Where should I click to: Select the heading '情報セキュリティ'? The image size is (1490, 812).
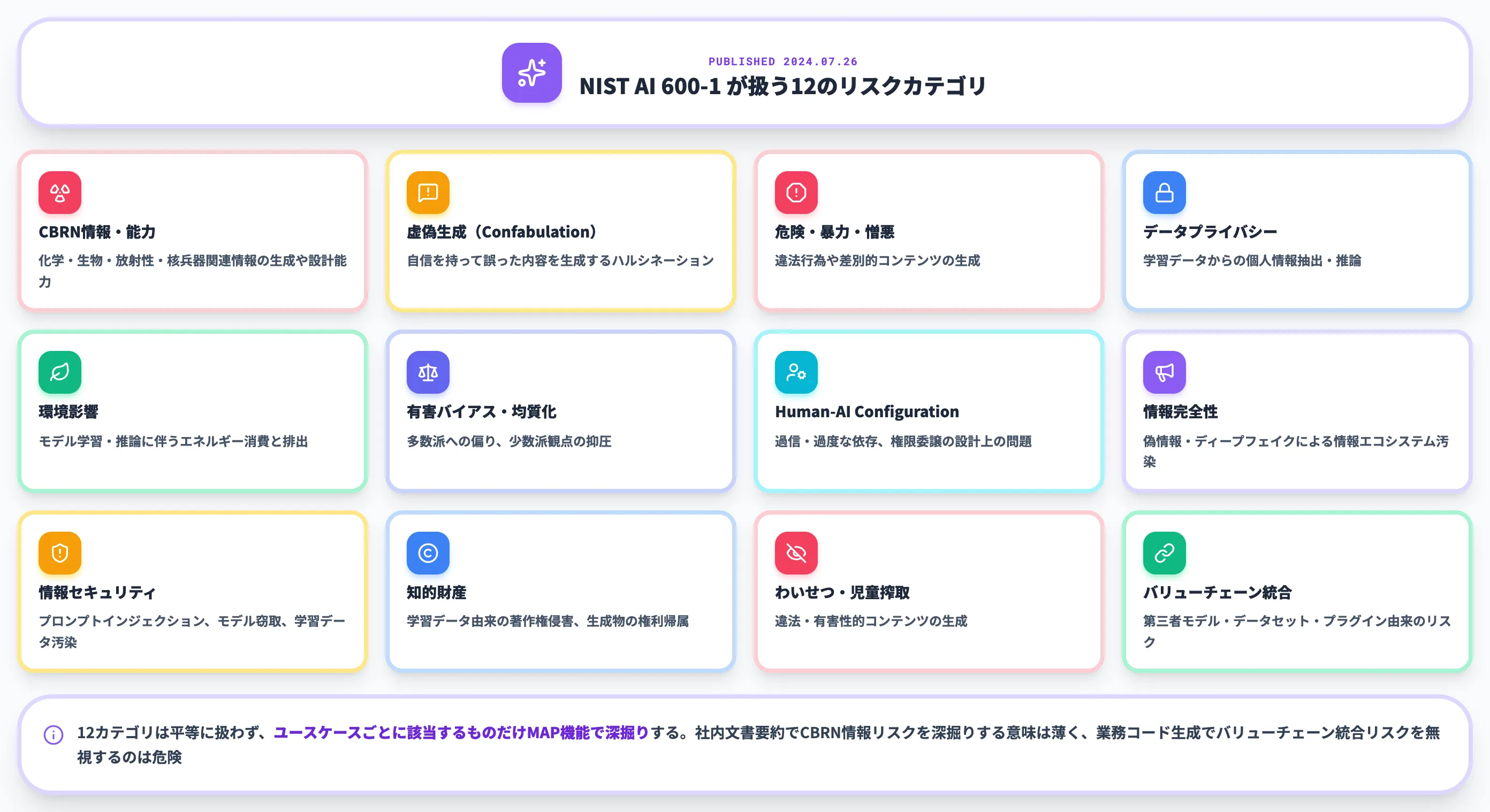[x=97, y=592]
